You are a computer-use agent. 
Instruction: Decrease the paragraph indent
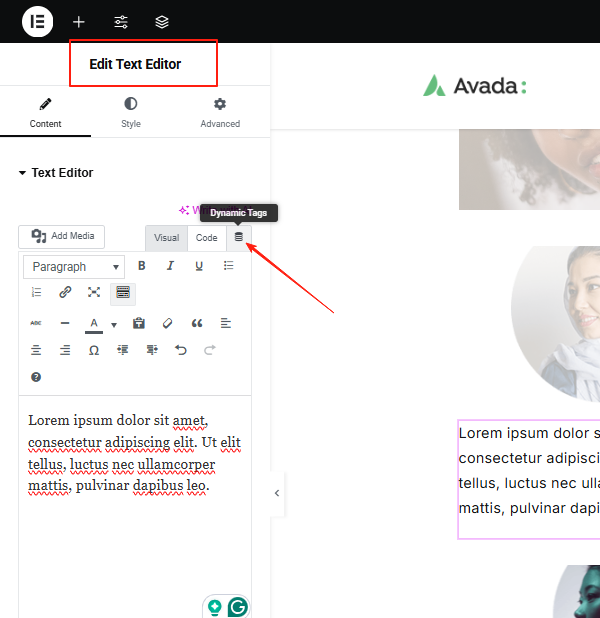(x=123, y=350)
